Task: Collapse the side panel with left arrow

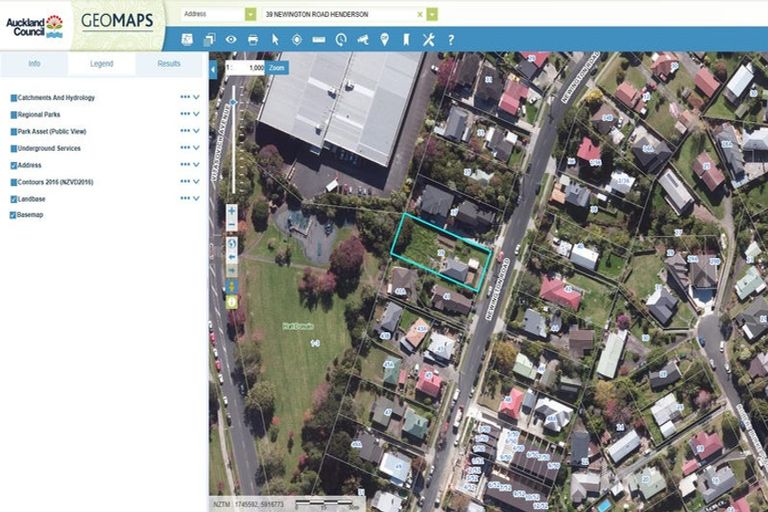Action: coord(213,70)
